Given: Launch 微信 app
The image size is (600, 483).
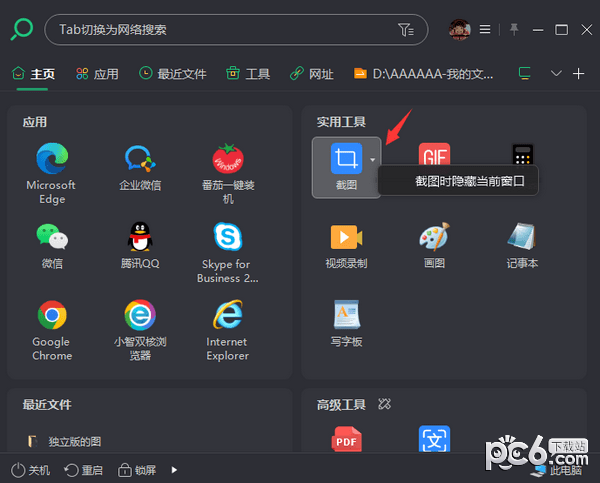Looking at the screenshot, I should coord(52,246).
